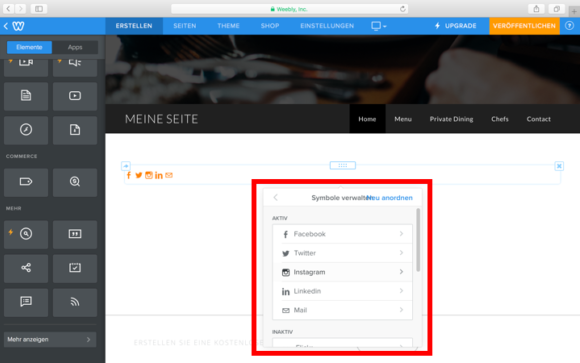The image size is (580, 363).
Task: Open the THEME tab
Action: pos(228,26)
